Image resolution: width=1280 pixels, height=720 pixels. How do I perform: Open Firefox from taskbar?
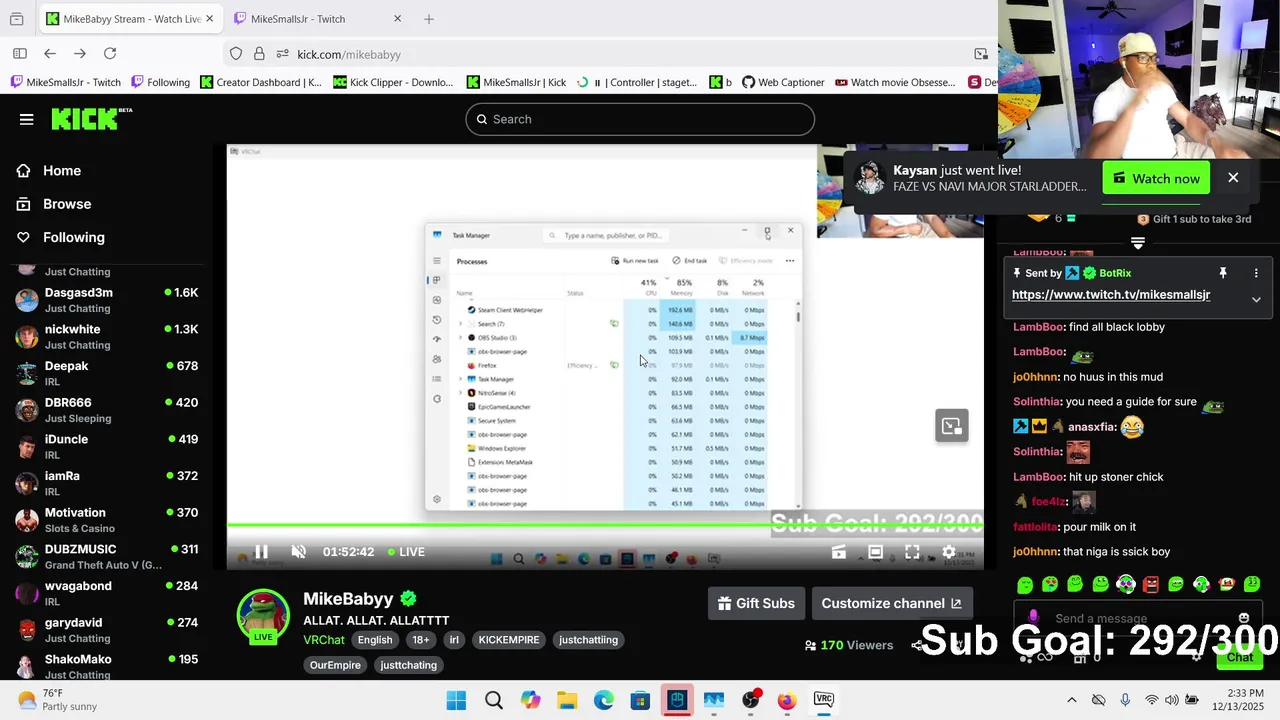[787, 700]
